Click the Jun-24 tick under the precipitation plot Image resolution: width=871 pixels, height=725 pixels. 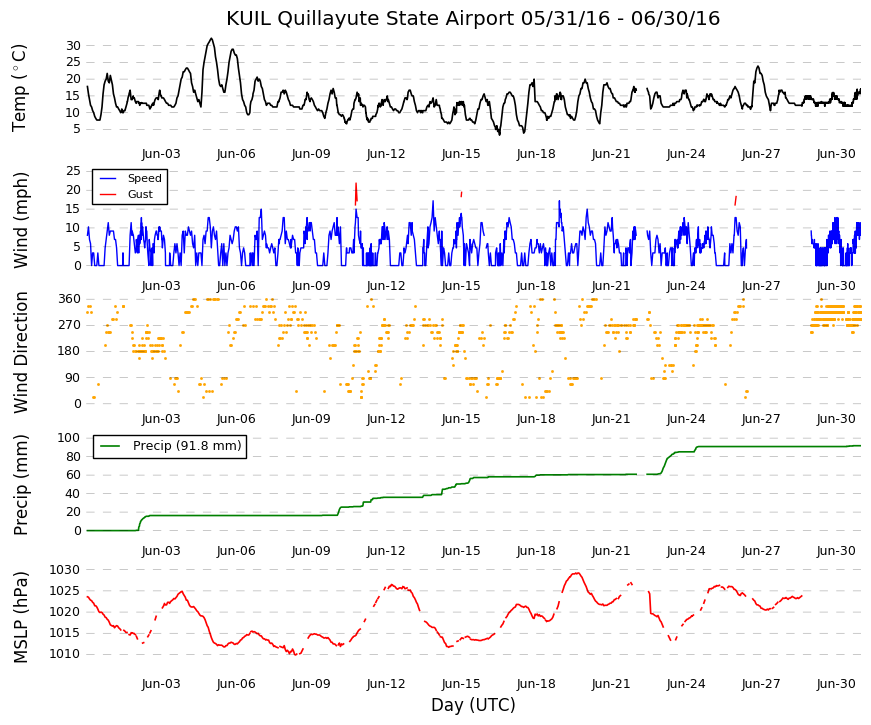coord(686,551)
